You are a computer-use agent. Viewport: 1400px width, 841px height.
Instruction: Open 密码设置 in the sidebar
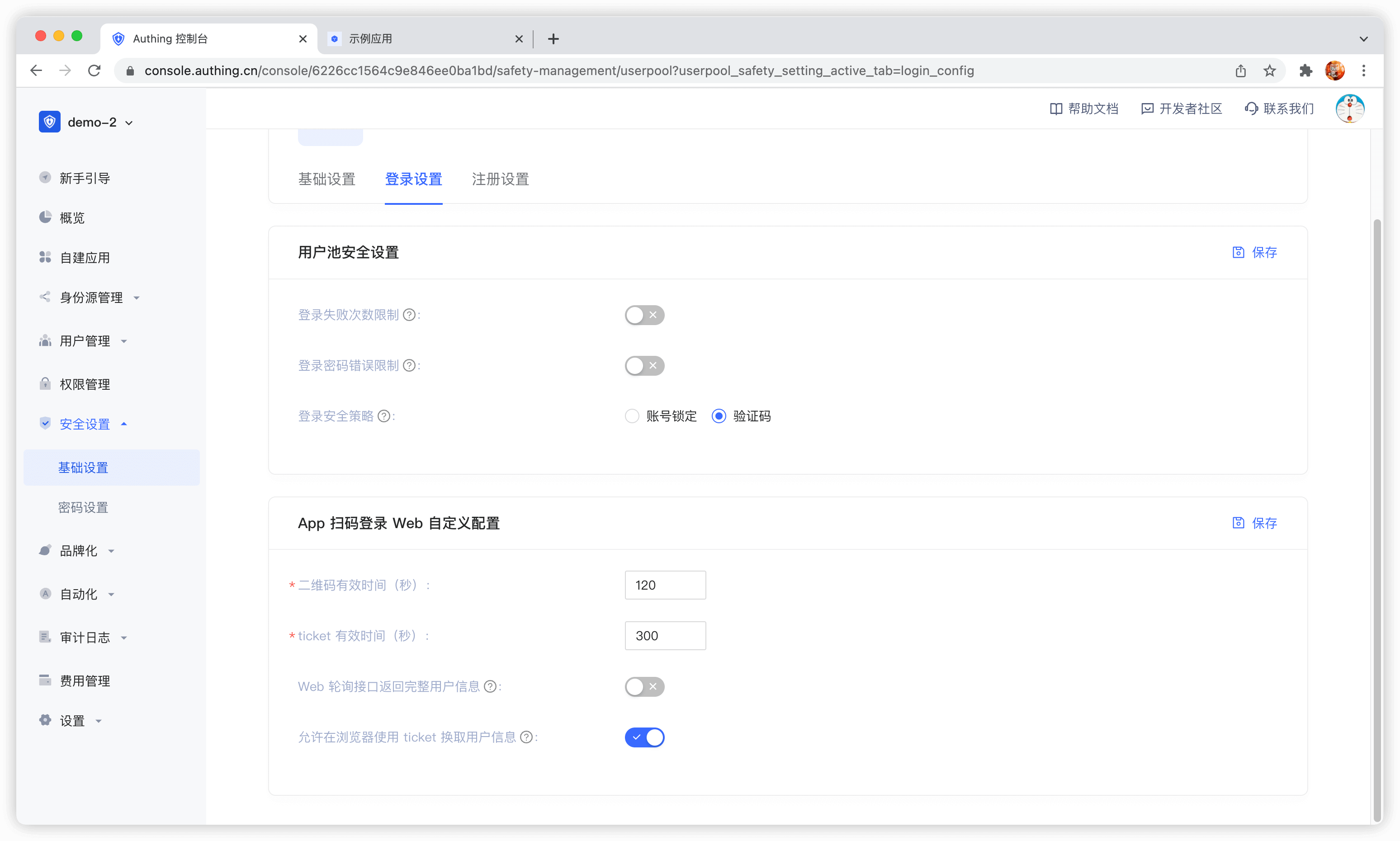pyautogui.click(x=83, y=507)
